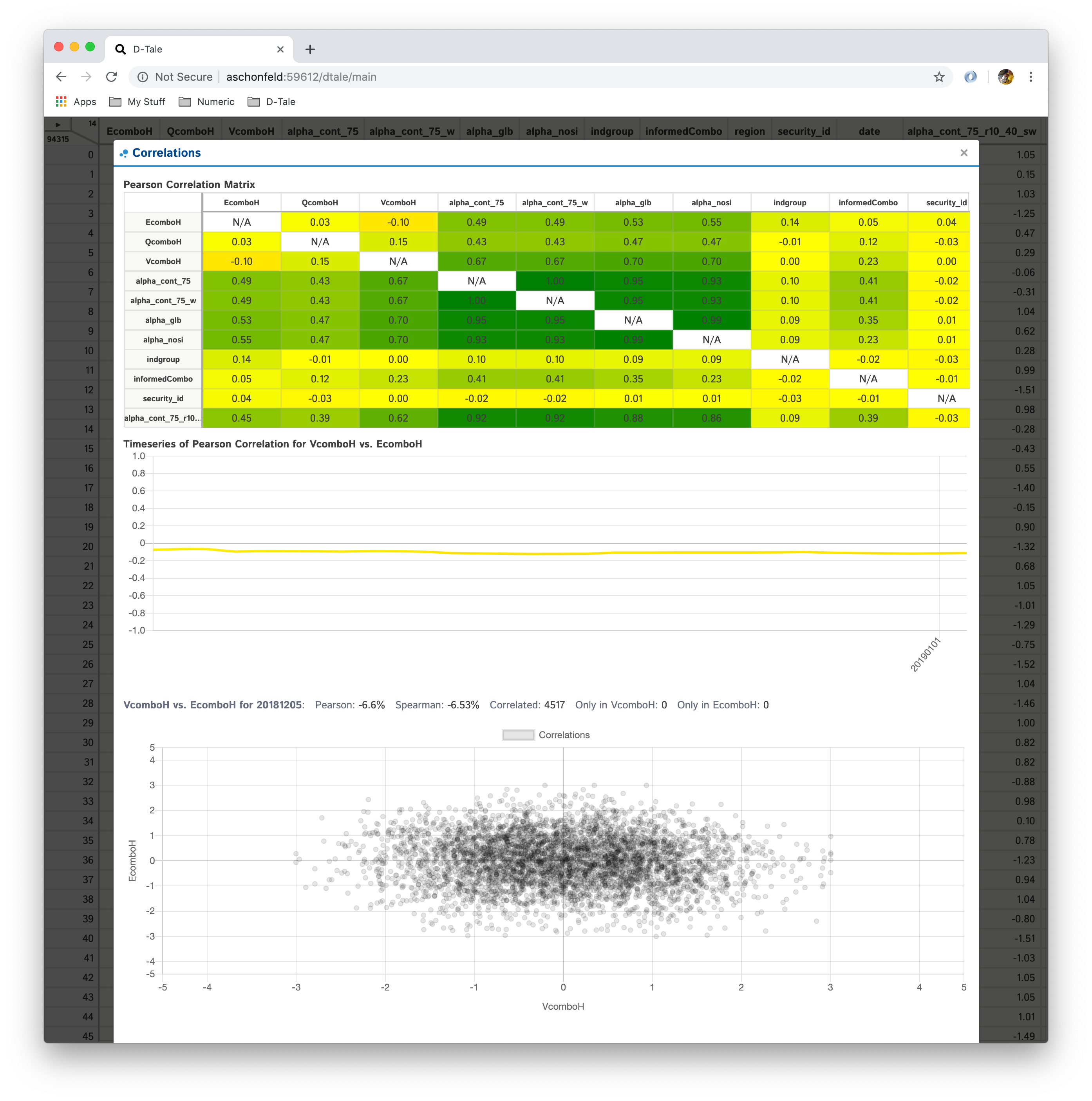The image size is (1092, 1101).
Task: Click the browser extension icon by the avatar
Action: (971, 77)
